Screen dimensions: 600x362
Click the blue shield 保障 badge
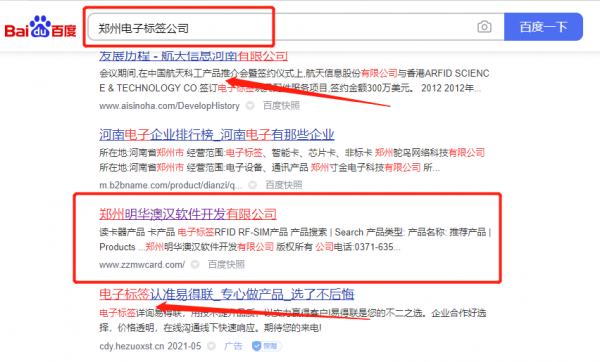[266, 346]
